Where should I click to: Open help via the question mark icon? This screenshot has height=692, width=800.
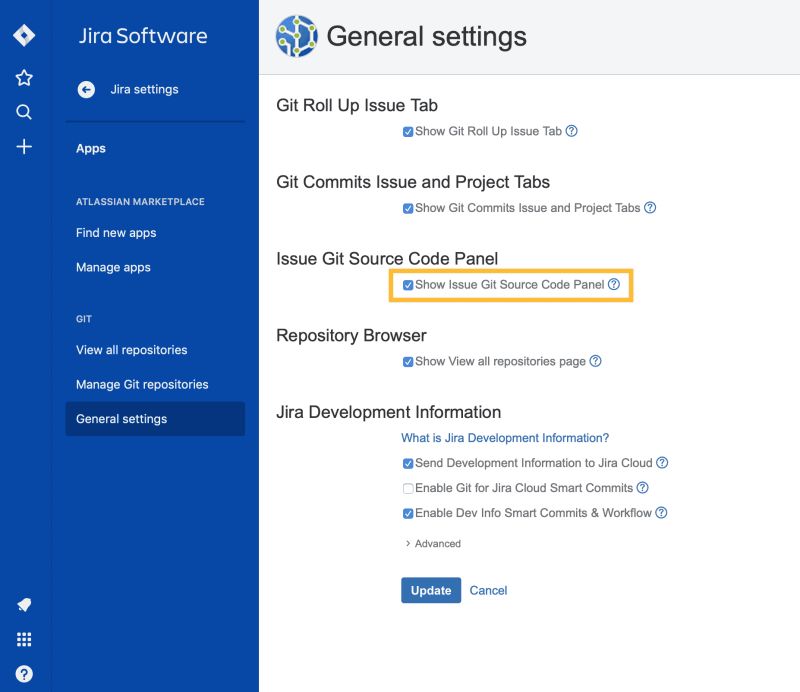pos(22,672)
